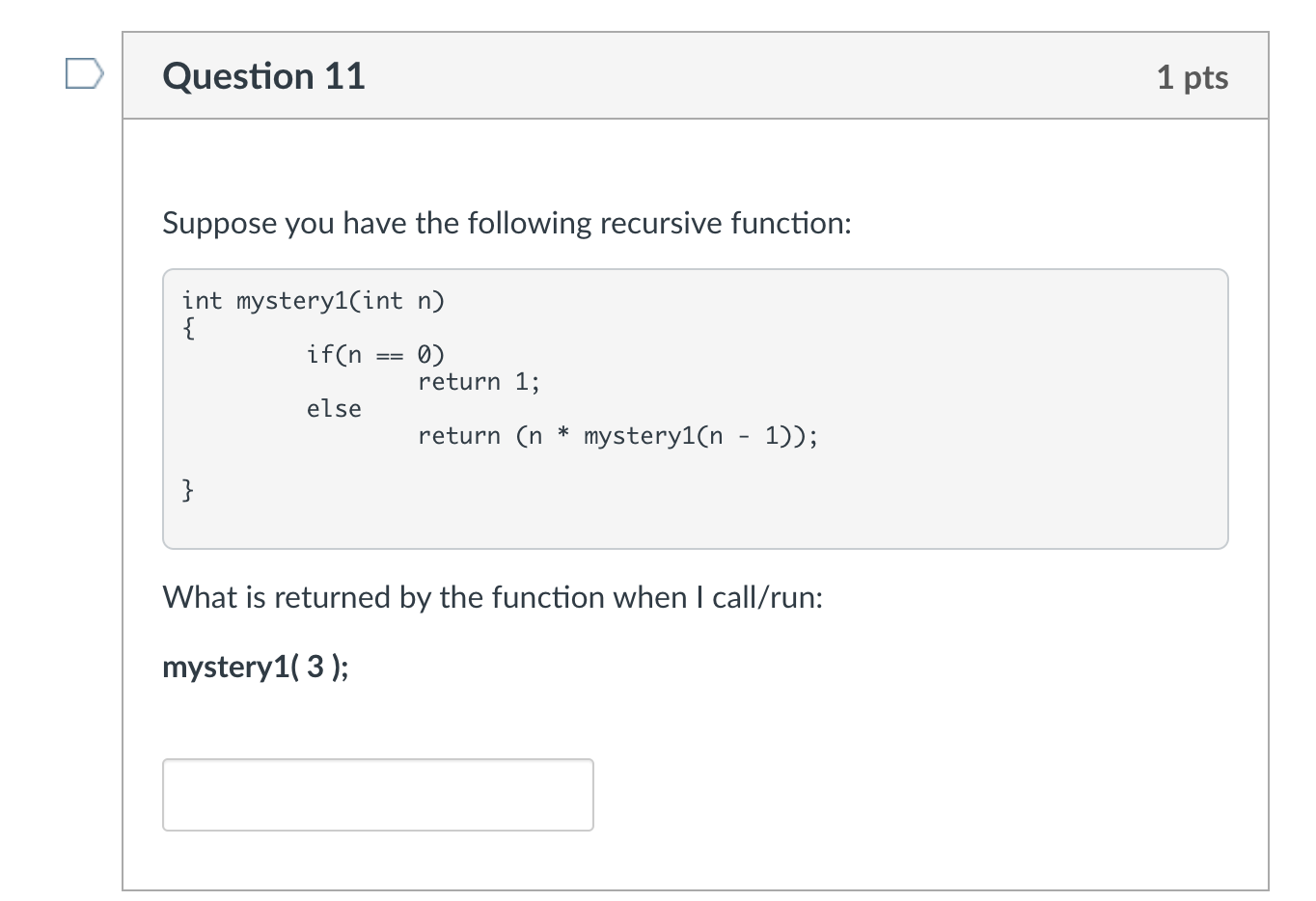Click into the answer text box
Viewport: 1316px width, 901px height.
(x=377, y=794)
